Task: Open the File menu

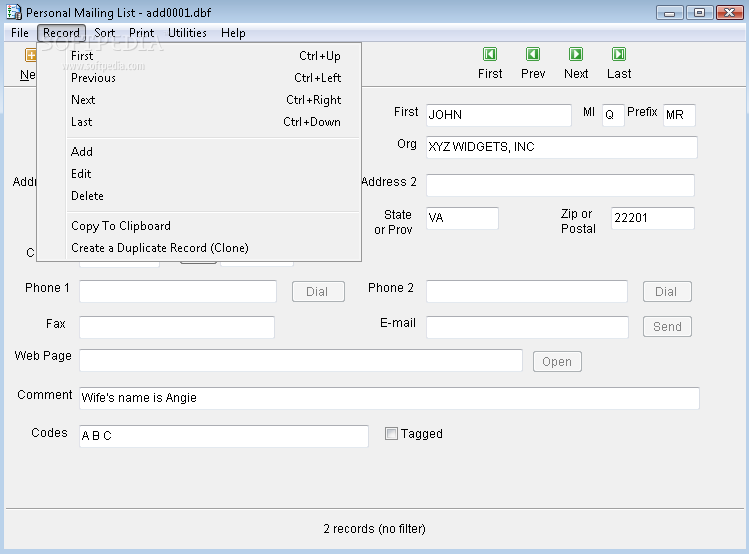Action: [20, 33]
